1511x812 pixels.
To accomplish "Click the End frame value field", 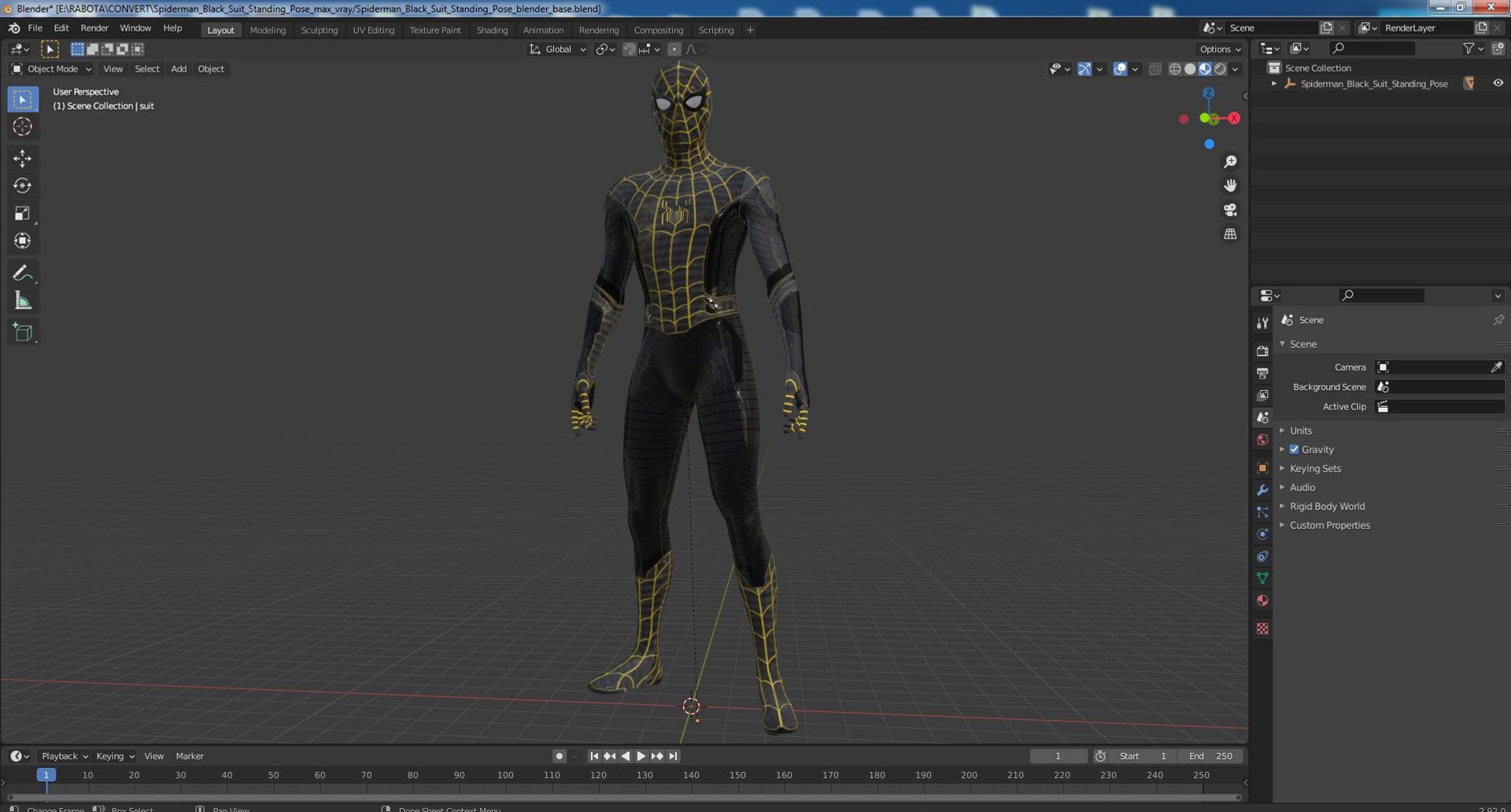I will click(1211, 756).
